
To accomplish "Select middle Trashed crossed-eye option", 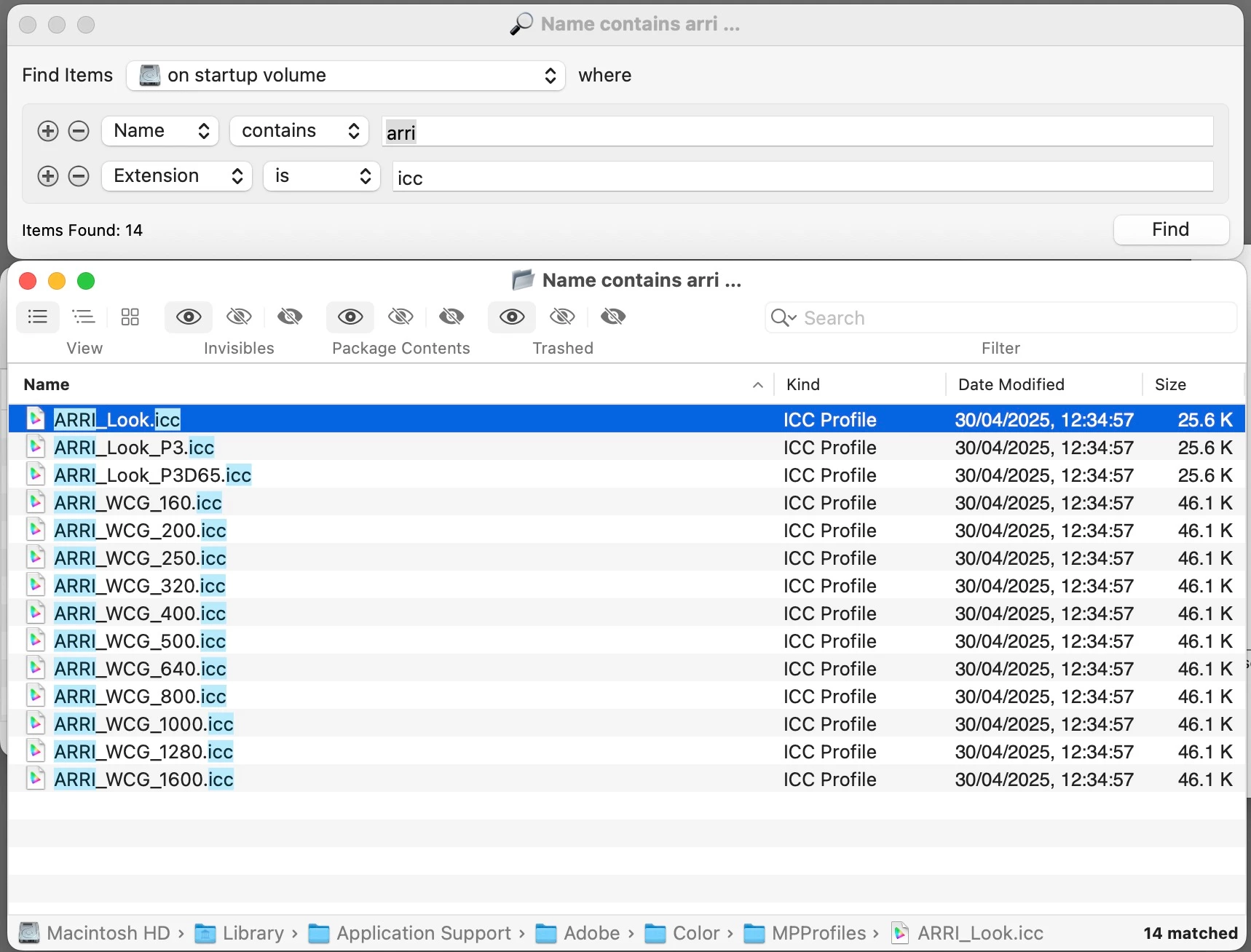I will (x=562, y=317).
